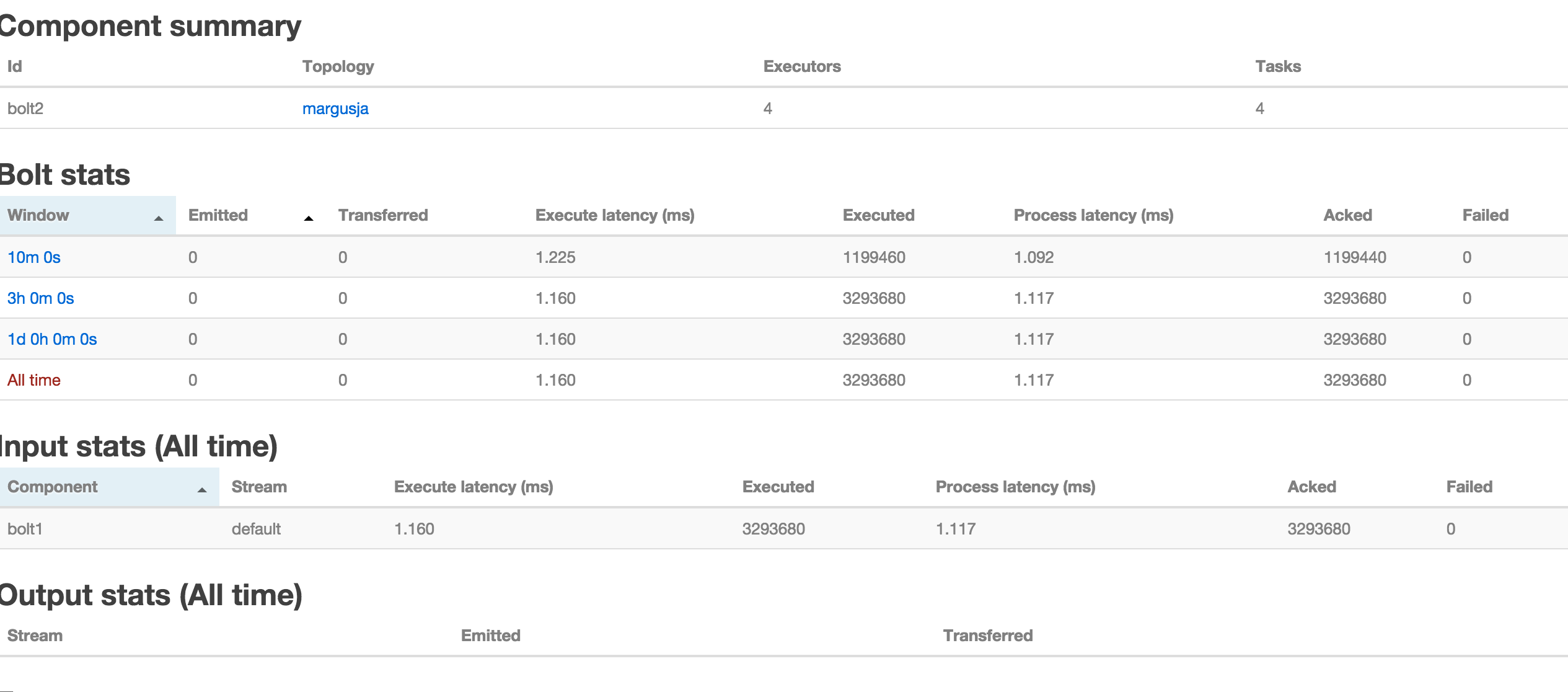Sort Output stats by Transferred column

tap(987, 636)
